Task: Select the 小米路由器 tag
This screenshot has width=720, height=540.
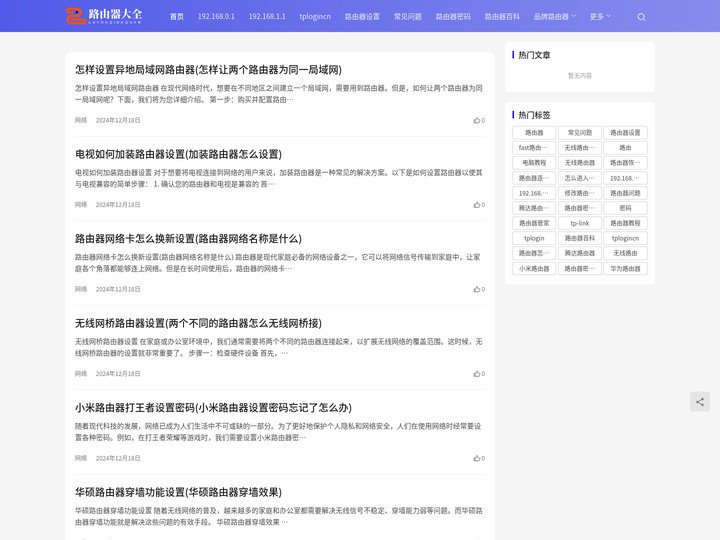Action: [x=534, y=269]
